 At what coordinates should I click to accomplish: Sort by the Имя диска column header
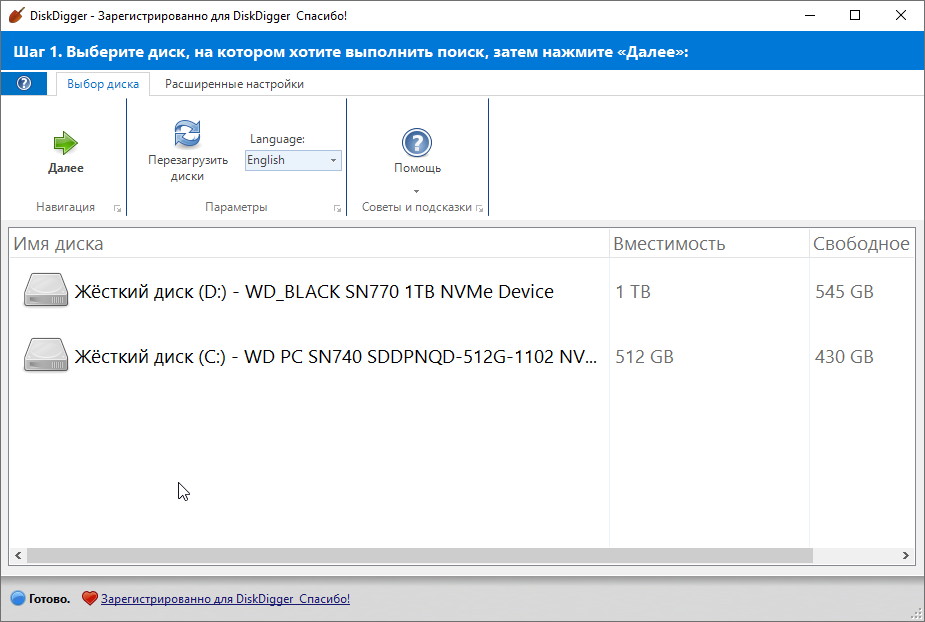click(x=310, y=244)
